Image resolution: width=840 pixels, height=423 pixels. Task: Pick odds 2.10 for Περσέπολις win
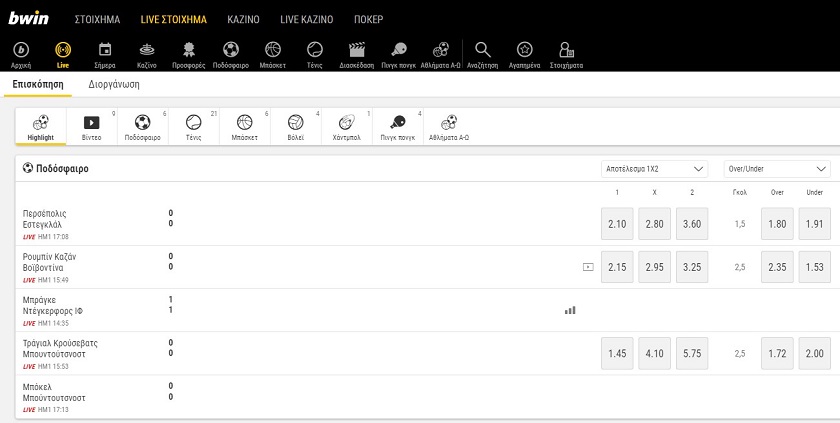[x=617, y=224]
